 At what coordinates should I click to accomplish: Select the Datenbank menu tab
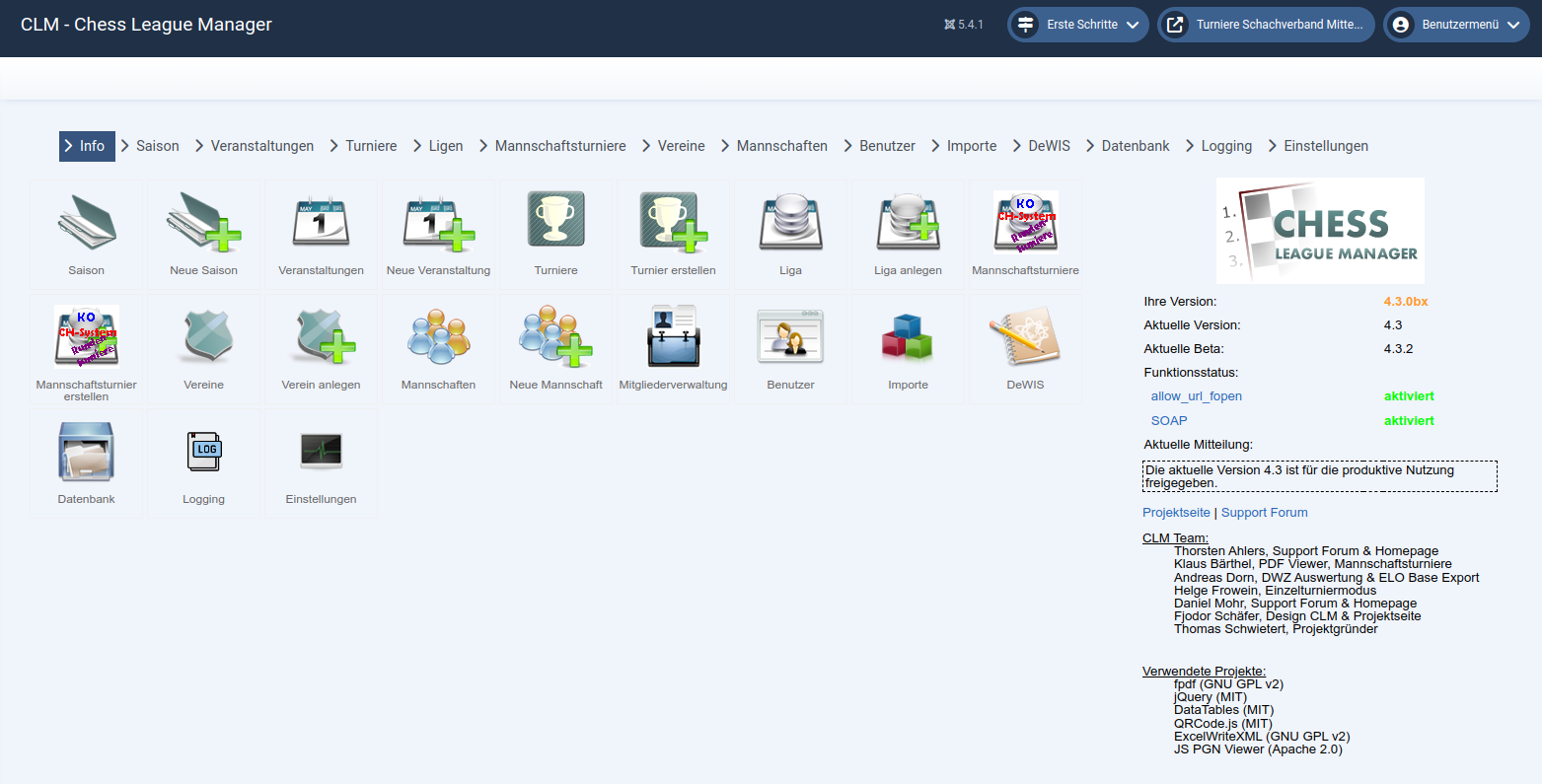(x=1135, y=146)
